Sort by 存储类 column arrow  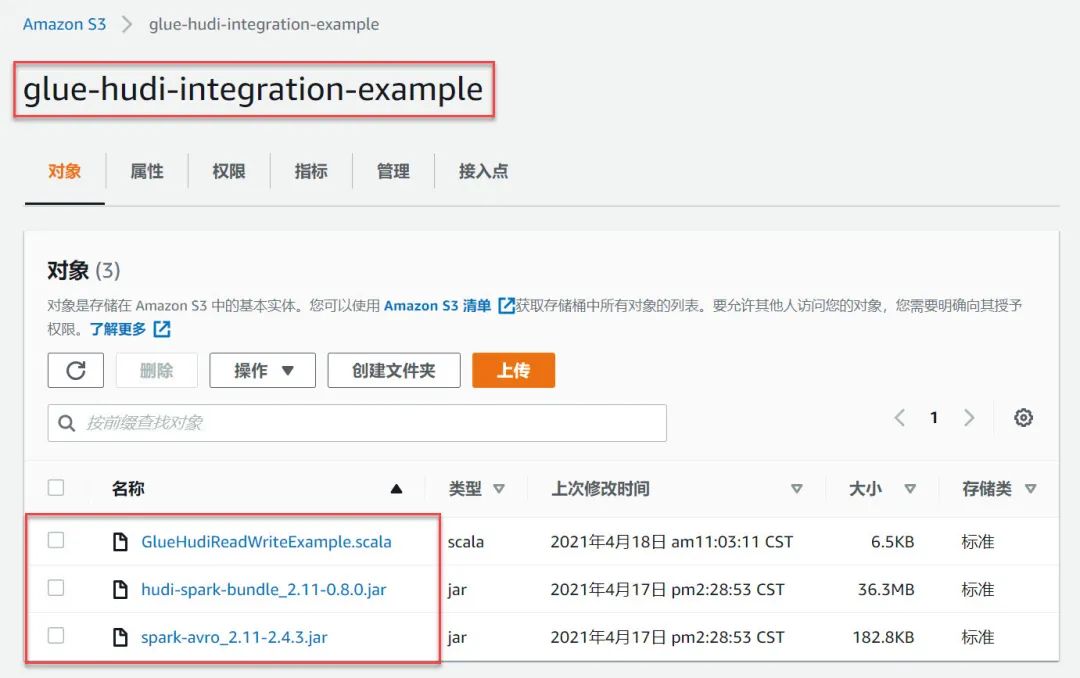(1030, 489)
